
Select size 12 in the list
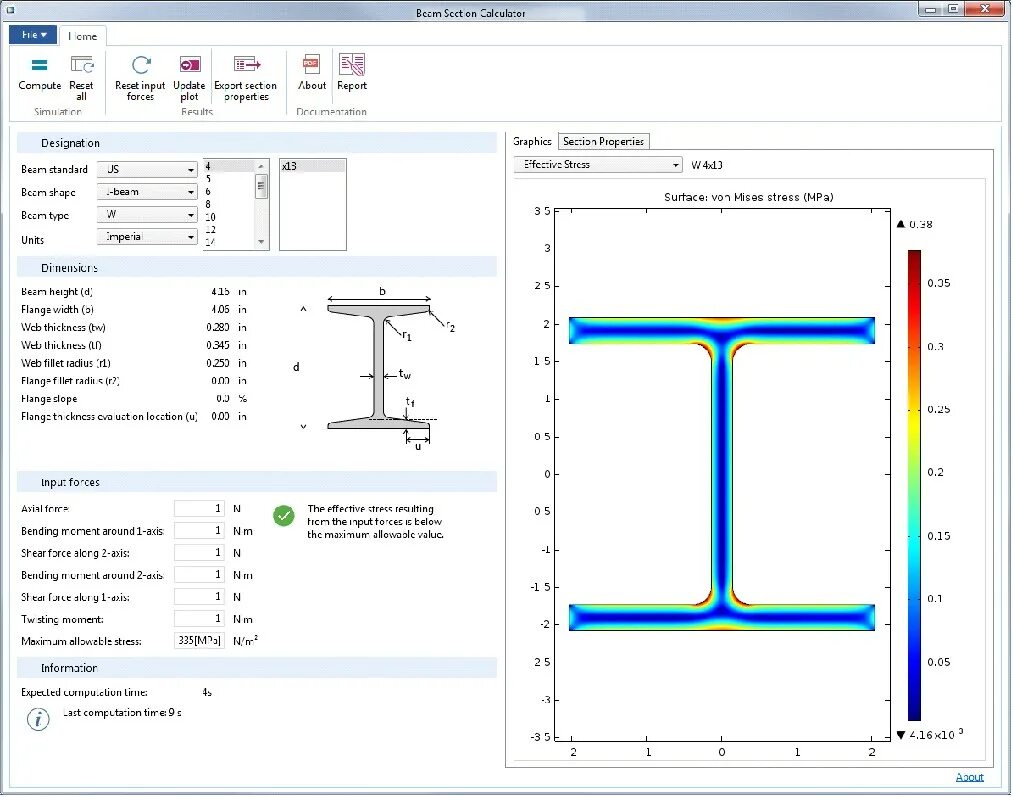pyautogui.click(x=229, y=229)
